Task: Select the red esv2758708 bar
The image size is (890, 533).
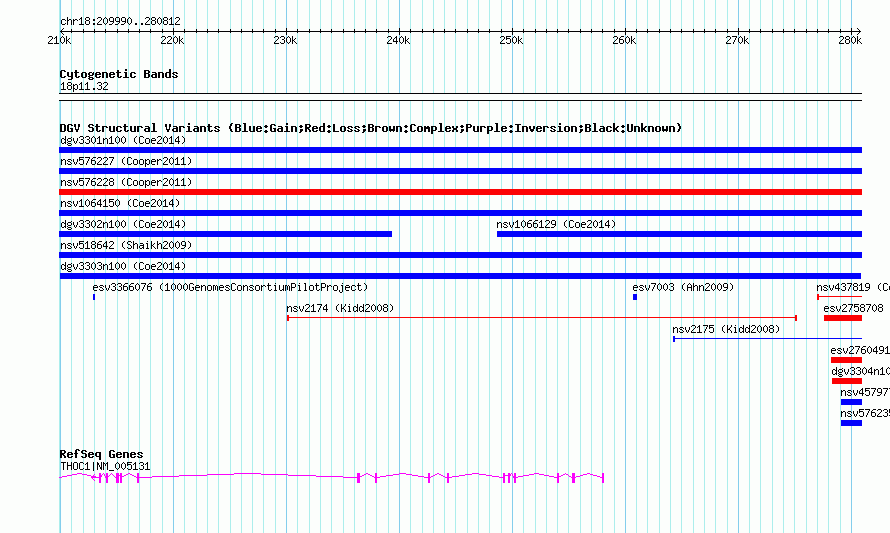Action: [843, 318]
